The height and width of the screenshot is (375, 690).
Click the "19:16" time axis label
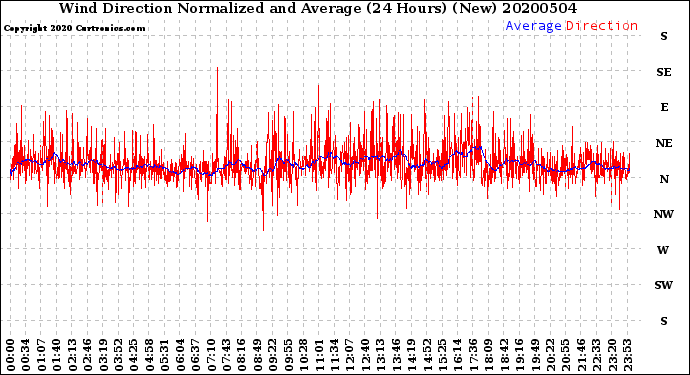pos(520,355)
